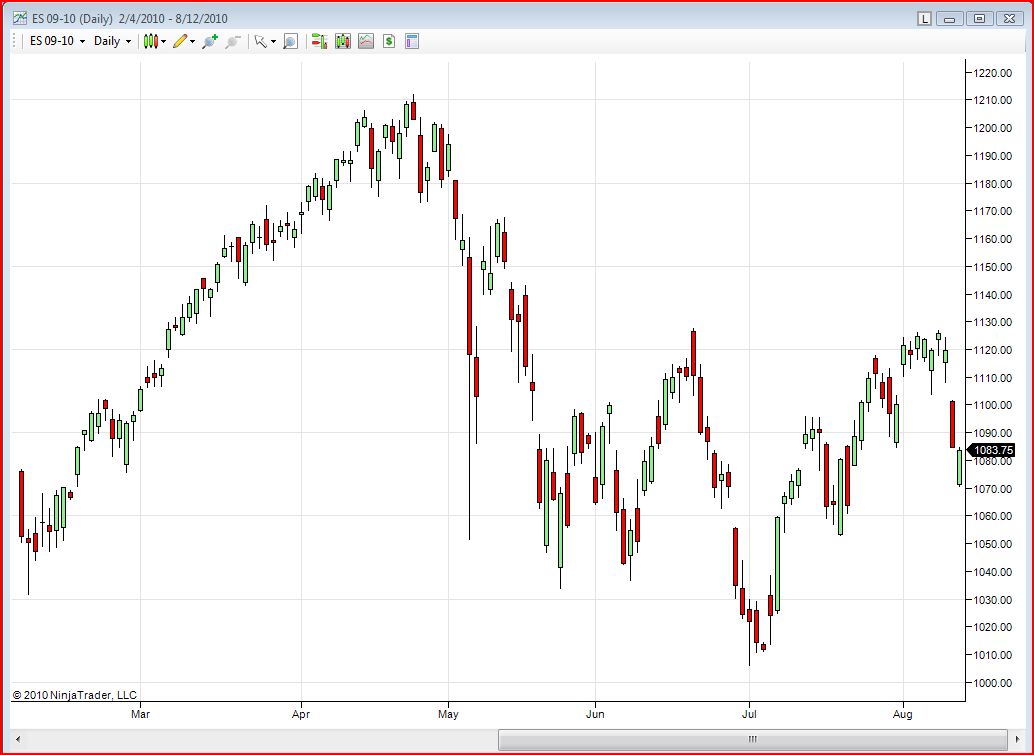Click the Mar date axis label
The height and width of the screenshot is (755, 1034).
140,714
